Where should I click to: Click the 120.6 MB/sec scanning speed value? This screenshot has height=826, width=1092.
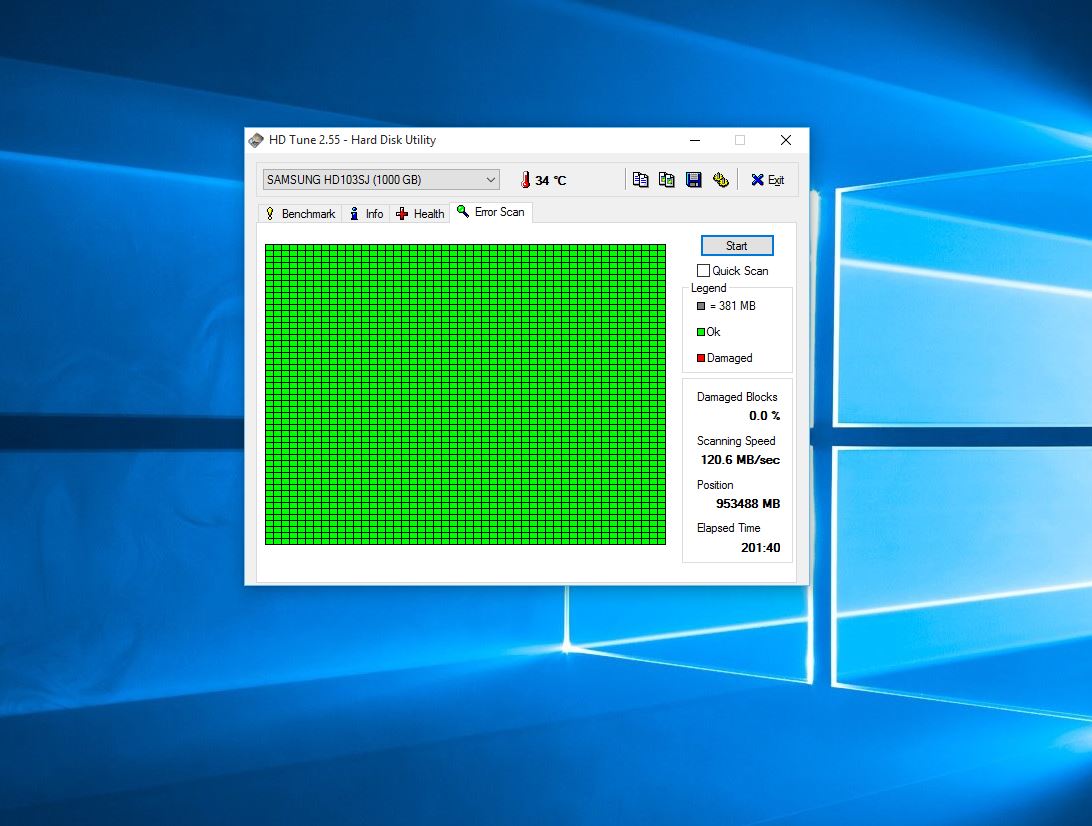click(x=740, y=460)
